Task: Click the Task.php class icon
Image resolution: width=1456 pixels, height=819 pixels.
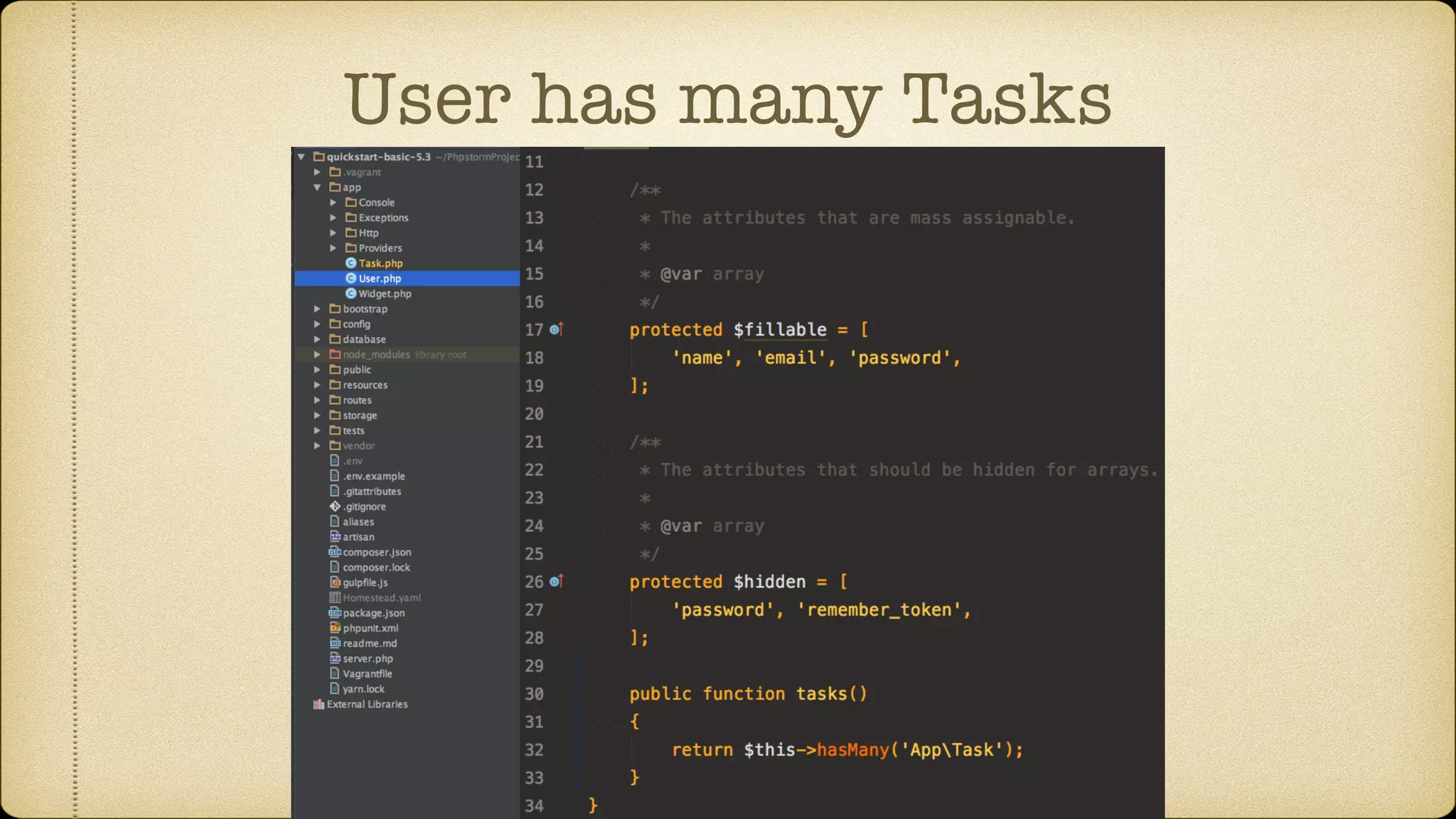Action: (350, 263)
